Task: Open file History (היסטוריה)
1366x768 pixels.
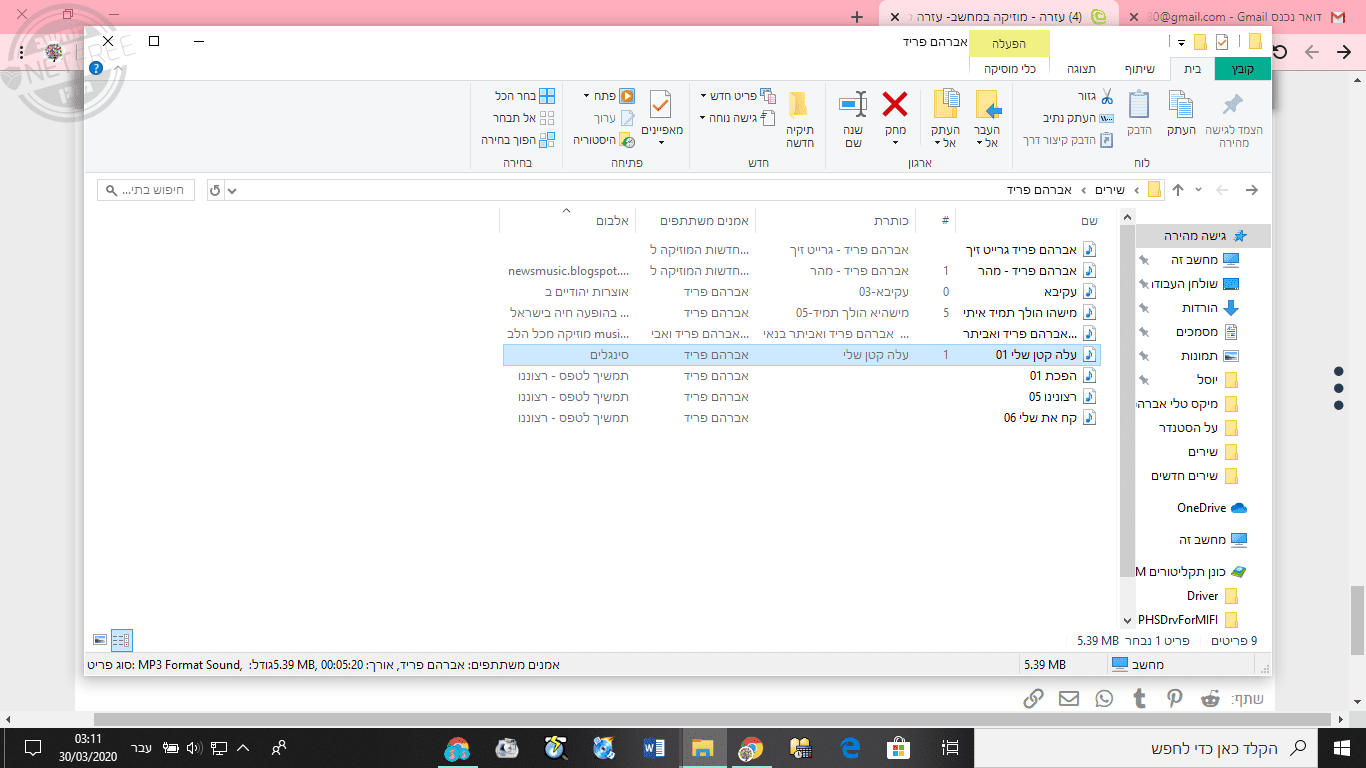Action: pos(604,140)
